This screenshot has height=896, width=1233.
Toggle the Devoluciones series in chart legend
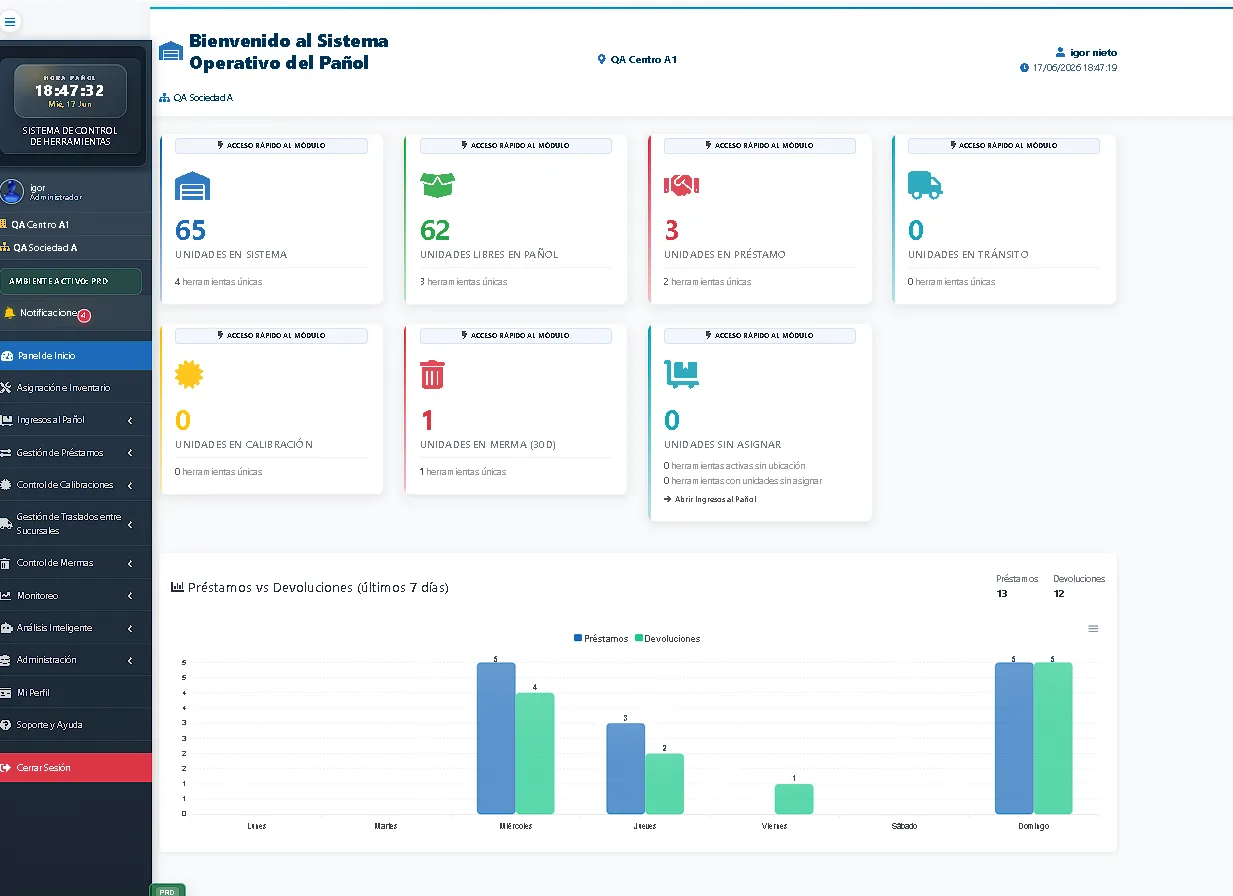point(667,638)
